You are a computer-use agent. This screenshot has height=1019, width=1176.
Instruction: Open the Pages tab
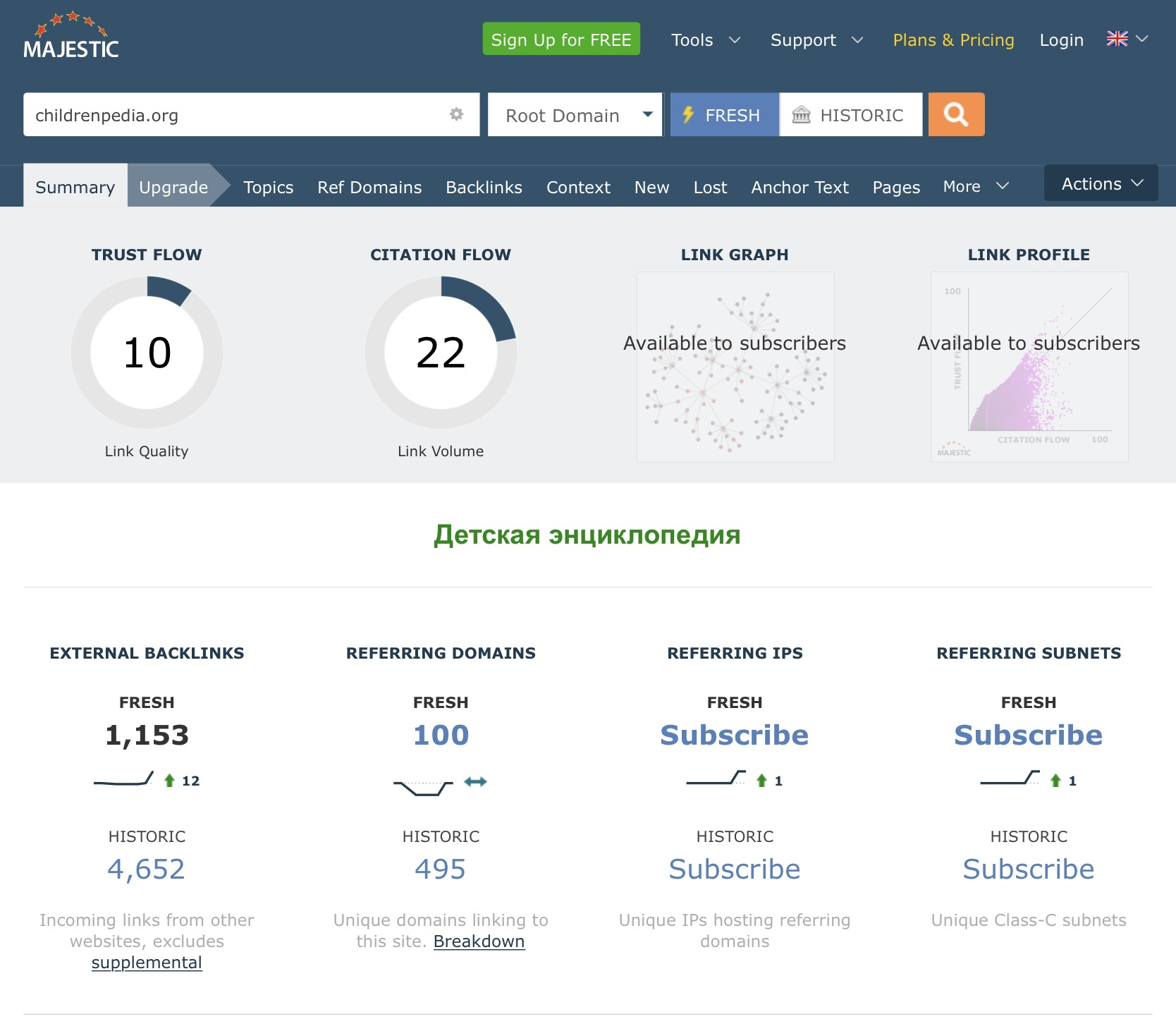pyautogui.click(x=896, y=187)
